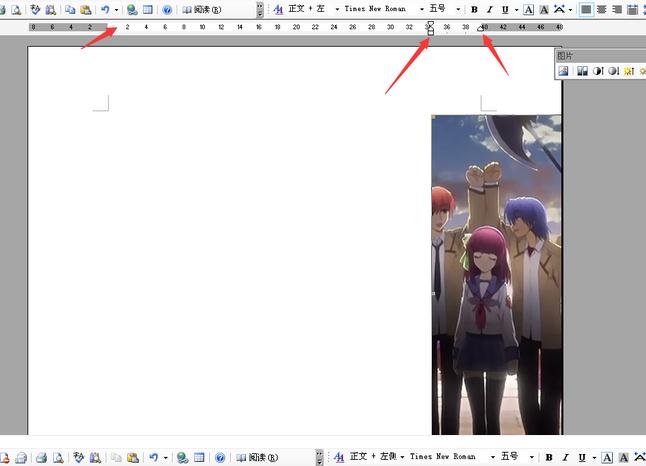Expand underline style arrow, top toolbar

tap(516, 9)
